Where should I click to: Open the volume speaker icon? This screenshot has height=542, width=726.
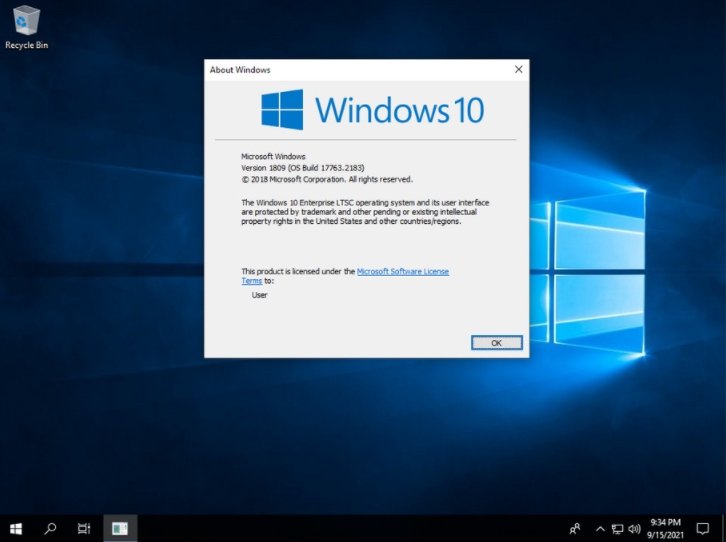pos(634,529)
